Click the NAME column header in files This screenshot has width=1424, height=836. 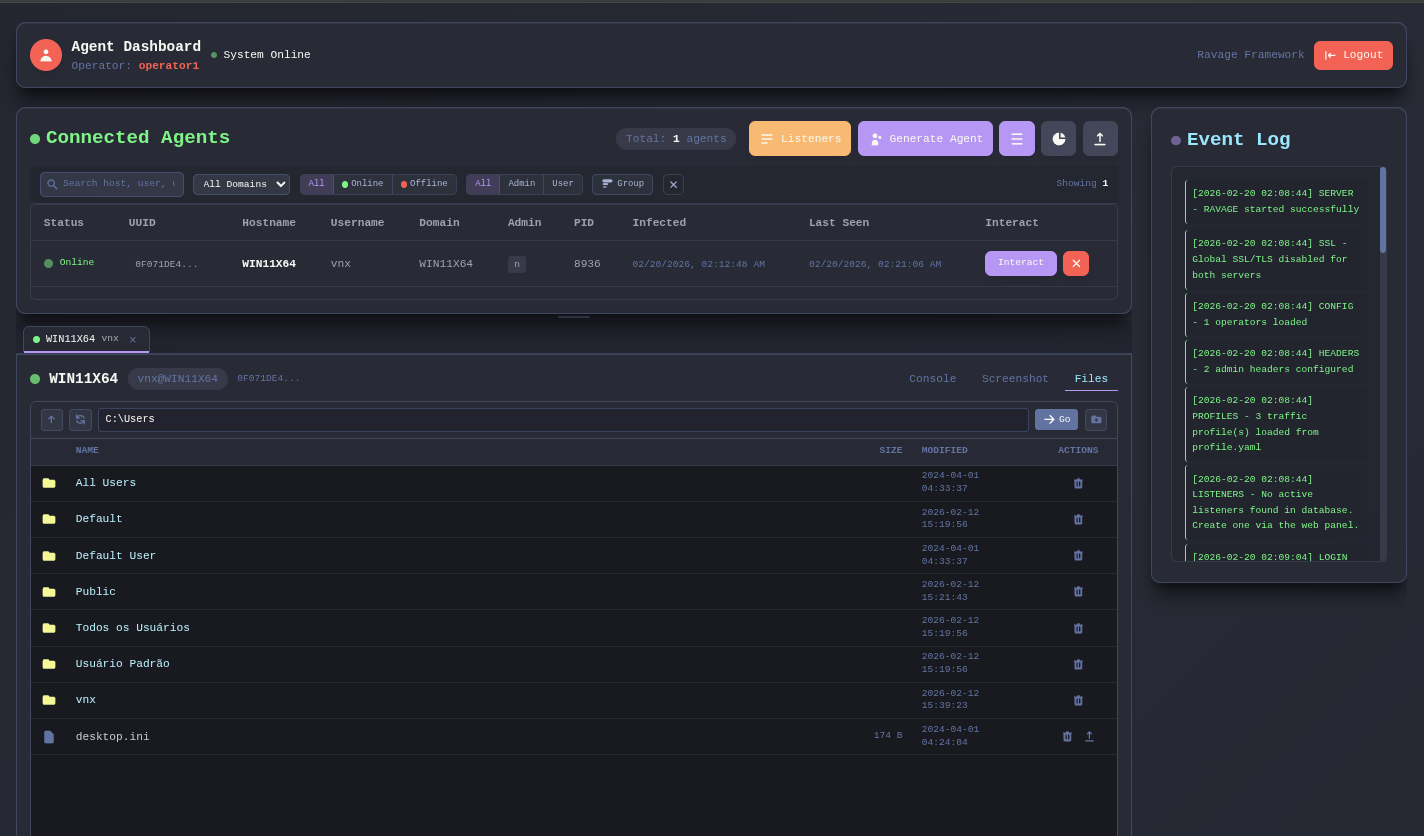coord(87,451)
